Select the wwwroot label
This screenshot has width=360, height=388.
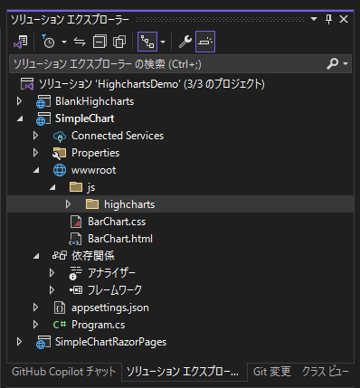(x=94, y=170)
